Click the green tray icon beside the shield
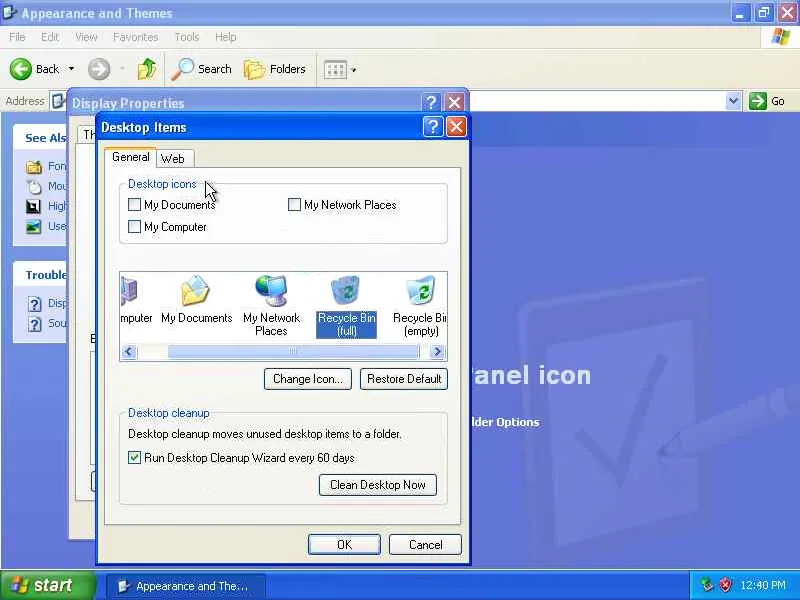Viewport: 800px width, 600px height. (707, 585)
